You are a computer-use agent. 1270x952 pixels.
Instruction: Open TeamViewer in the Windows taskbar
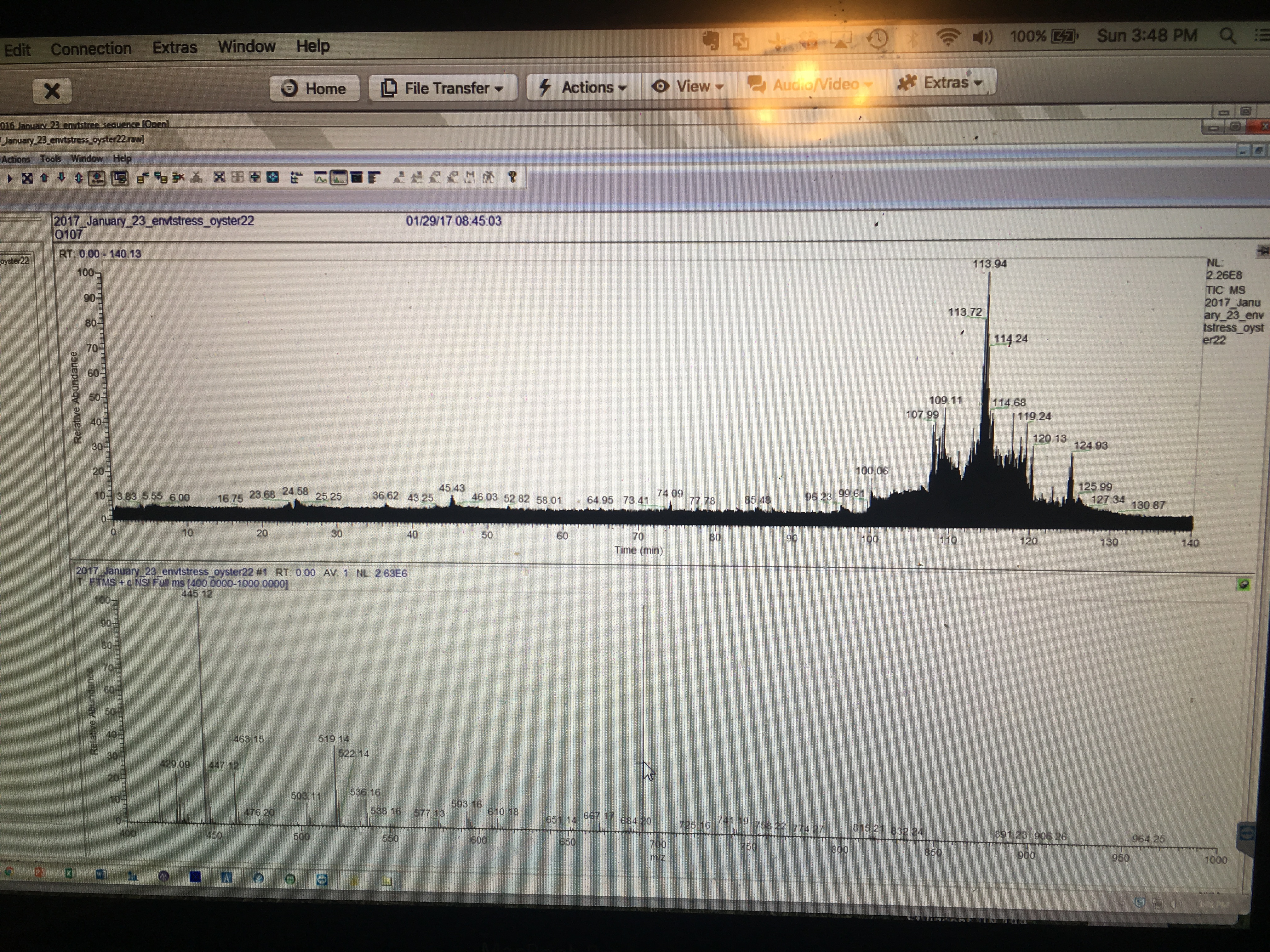[x=322, y=880]
